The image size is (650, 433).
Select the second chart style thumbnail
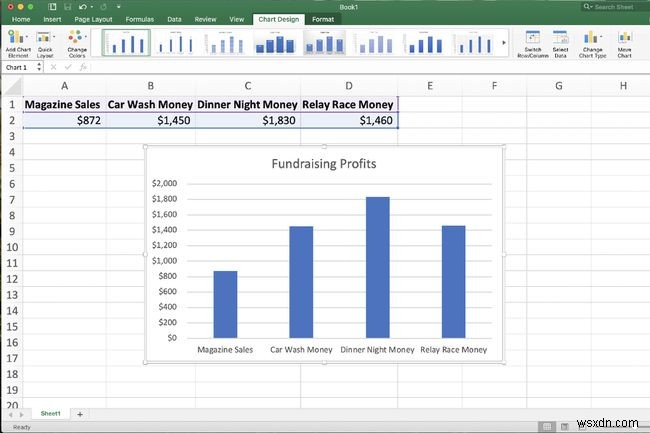coord(176,43)
